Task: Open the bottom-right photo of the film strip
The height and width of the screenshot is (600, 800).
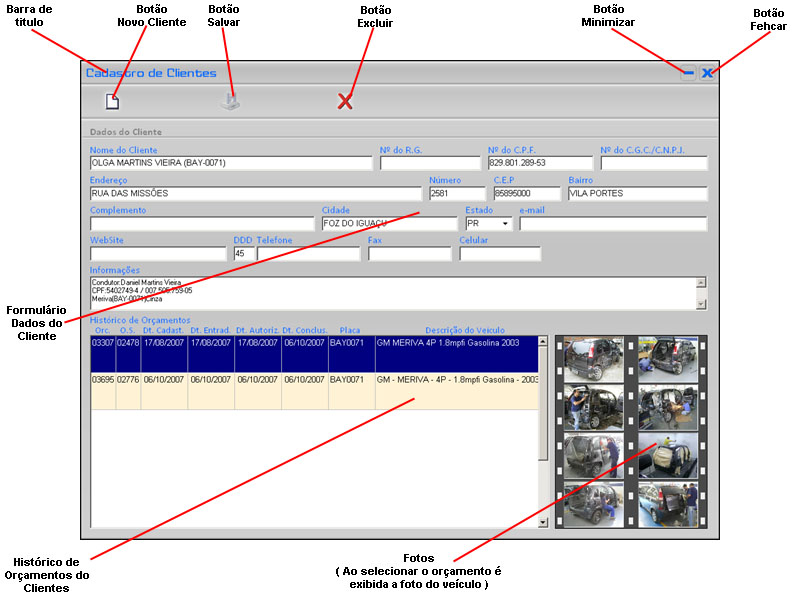Action: click(668, 504)
